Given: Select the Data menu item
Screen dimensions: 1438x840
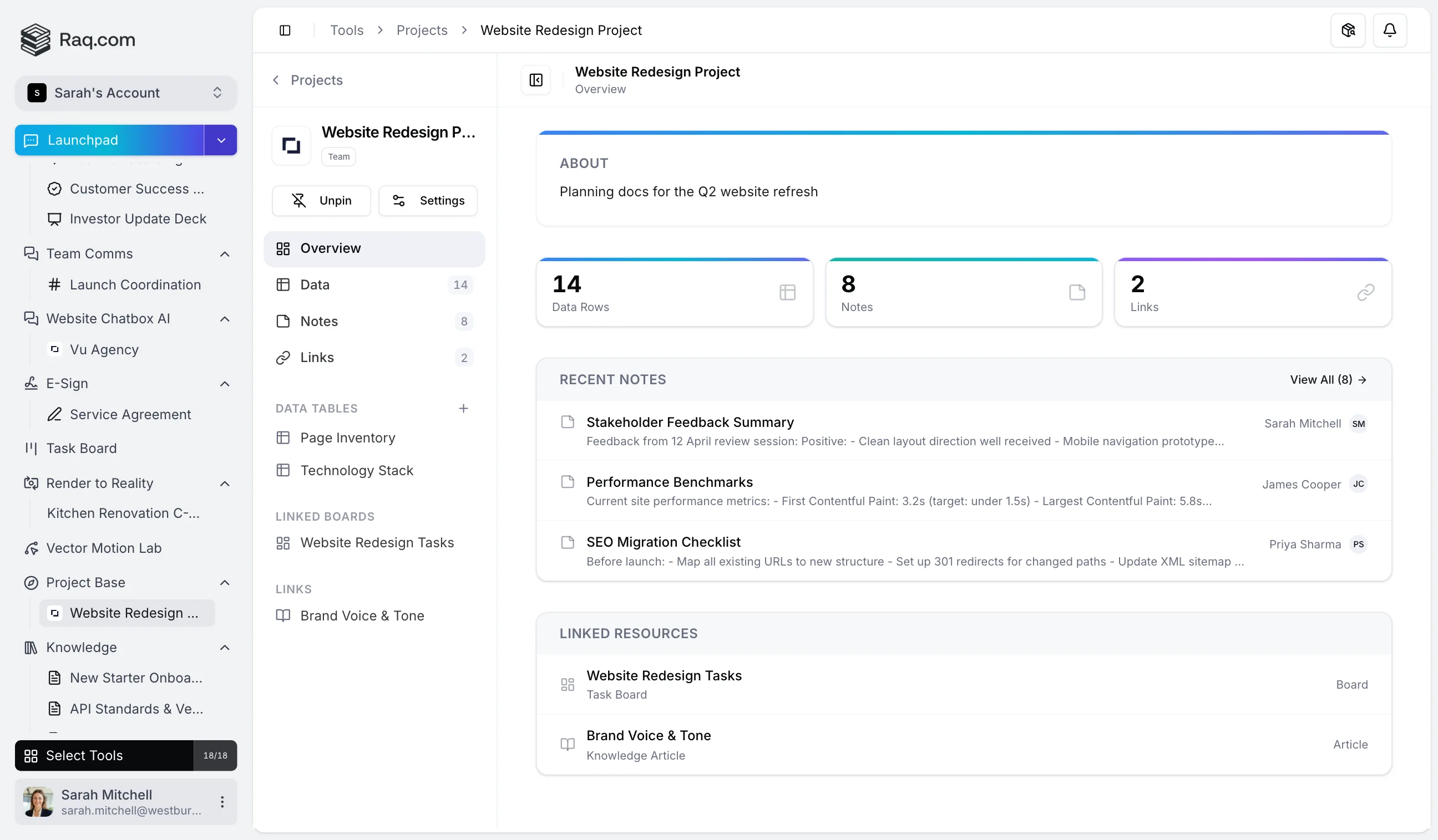Looking at the screenshot, I should point(315,284).
